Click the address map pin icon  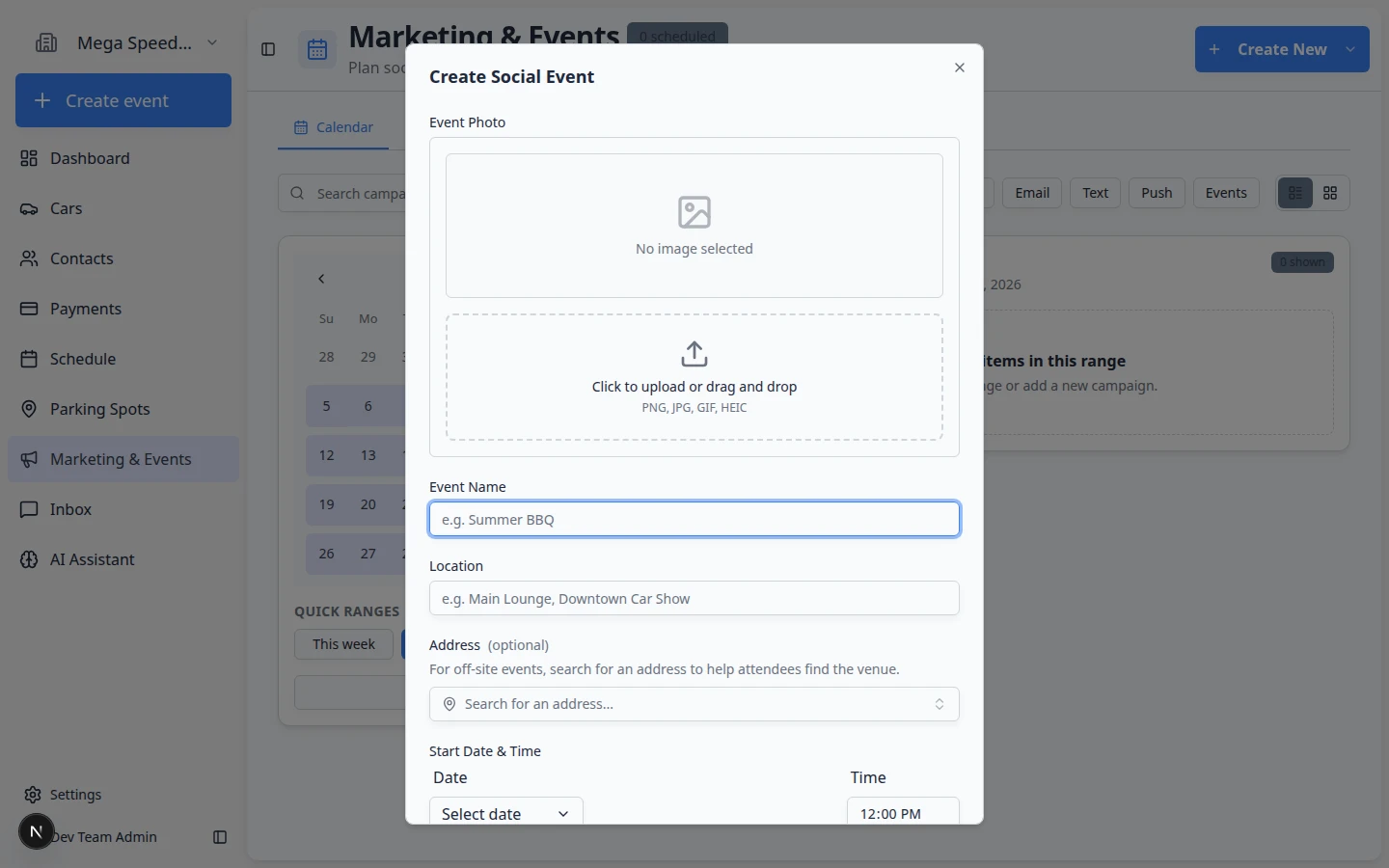pos(449,704)
